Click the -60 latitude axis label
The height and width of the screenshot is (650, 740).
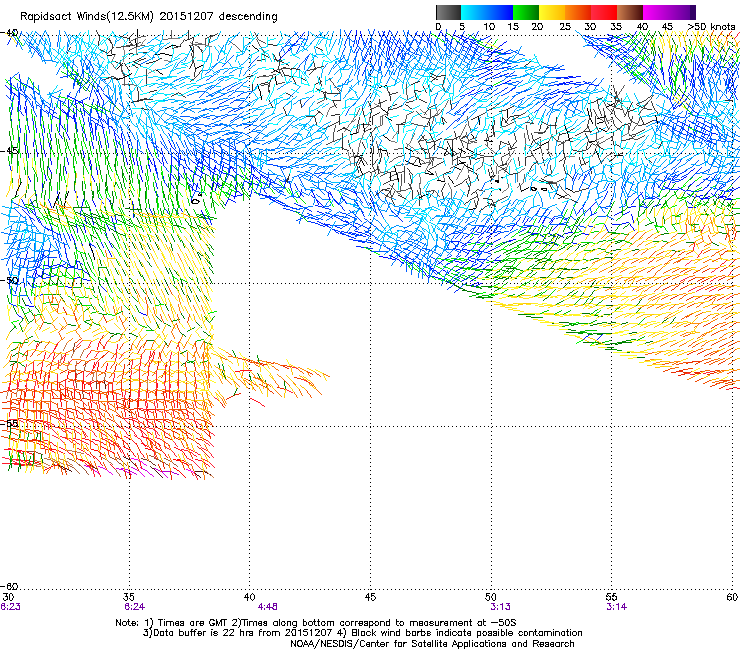click(9, 587)
